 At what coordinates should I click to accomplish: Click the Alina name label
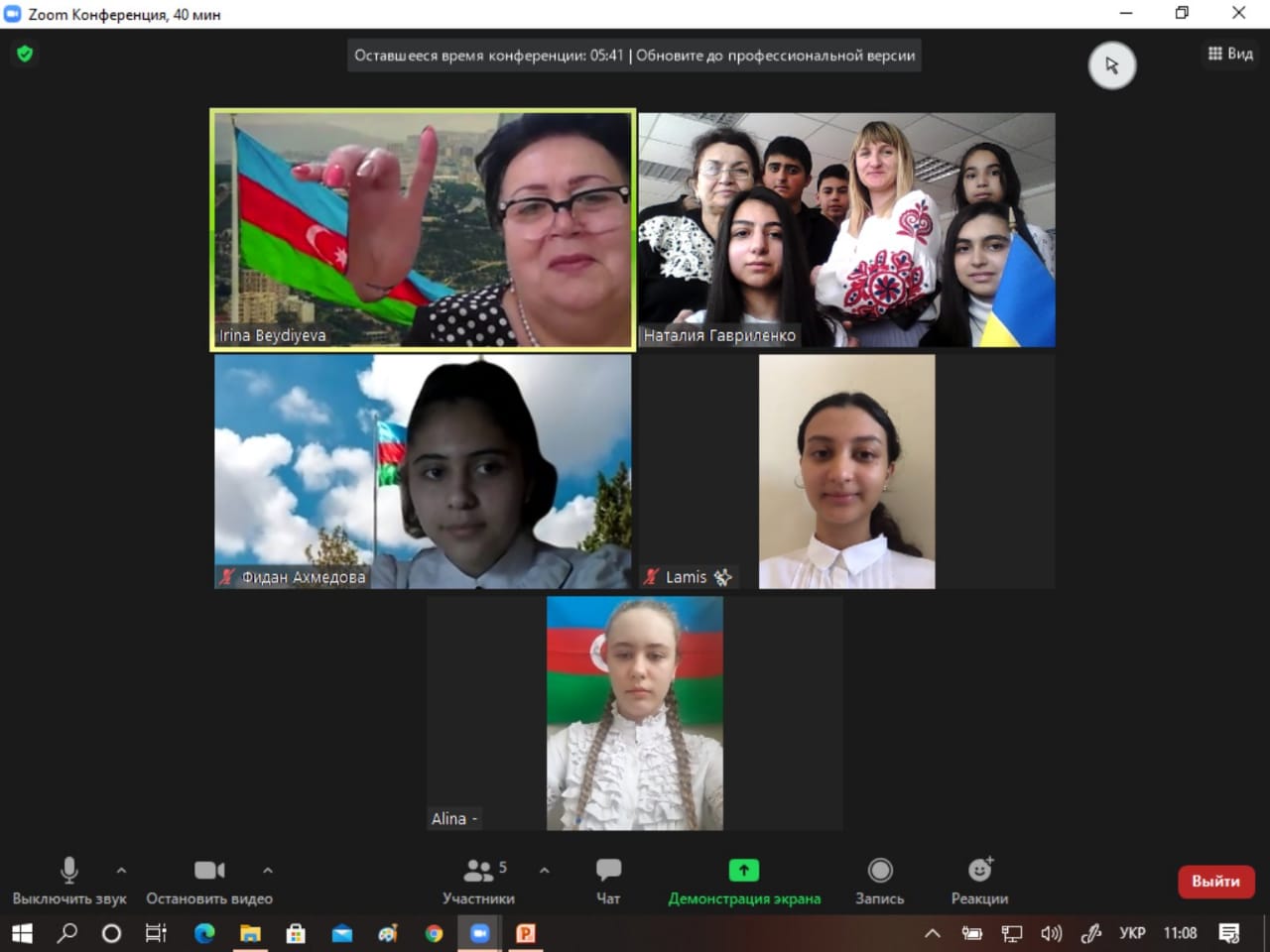click(x=454, y=818)
